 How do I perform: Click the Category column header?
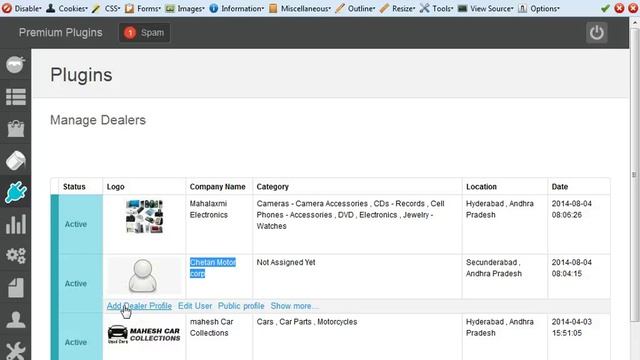point(273,187)
